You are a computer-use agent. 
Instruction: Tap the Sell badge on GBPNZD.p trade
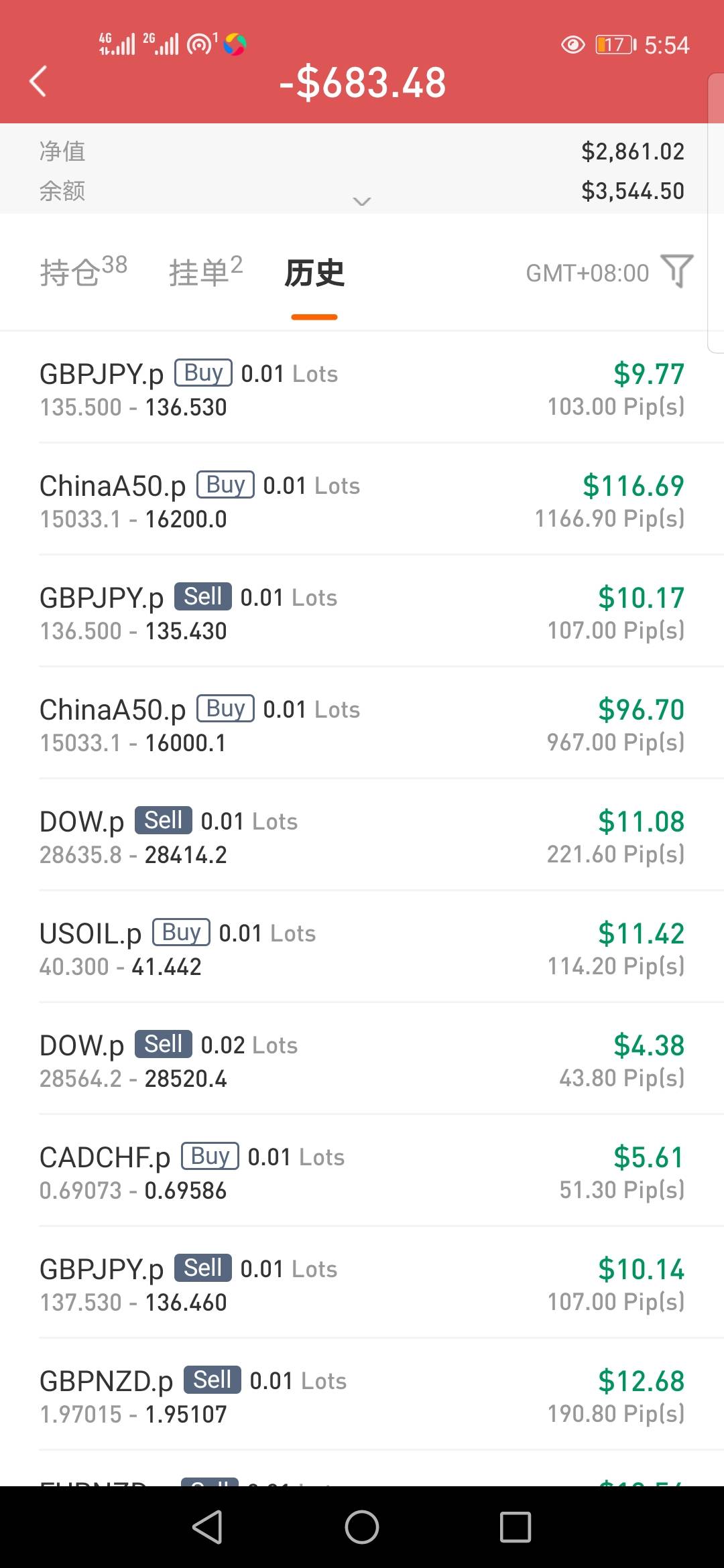(x=212, y=1380)
